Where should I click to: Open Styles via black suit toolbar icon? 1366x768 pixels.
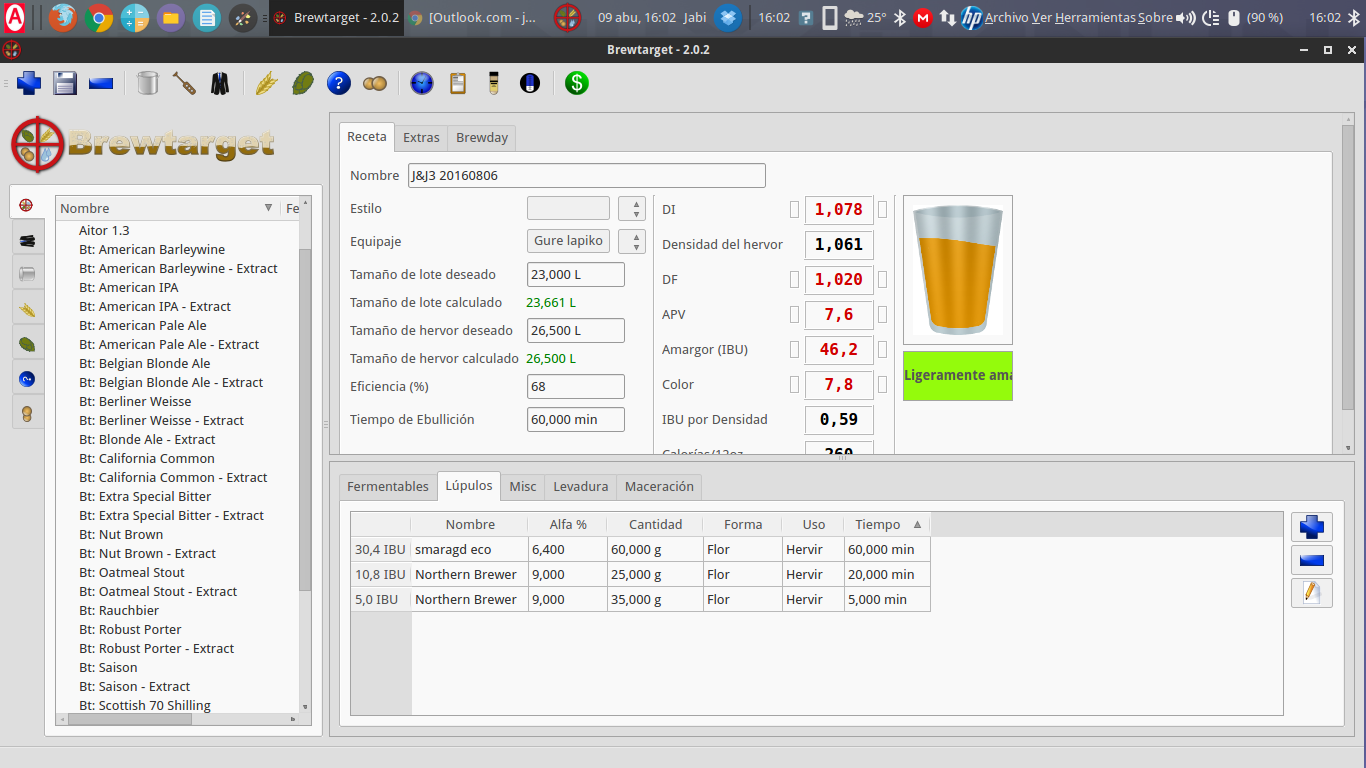click(220, 84)
